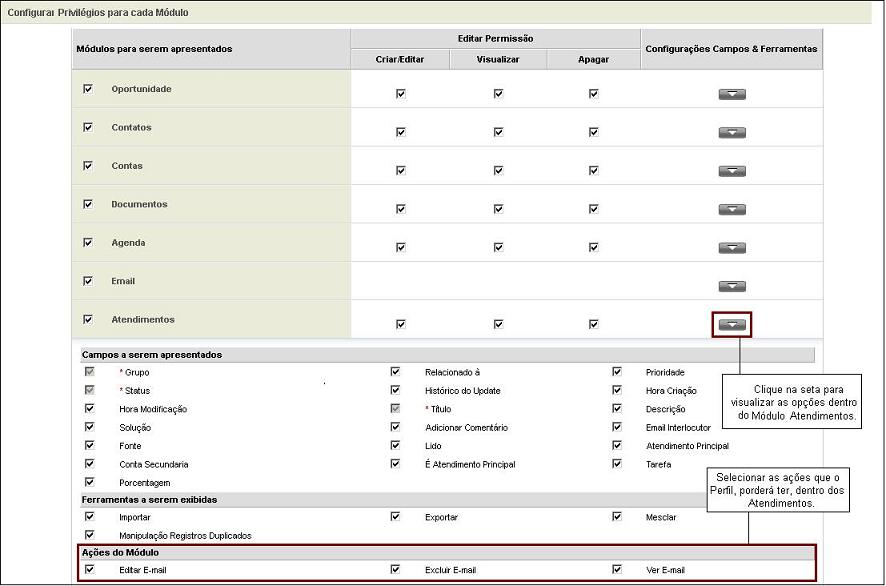Disable the Oportunidade module checkbox

[88, 88]
